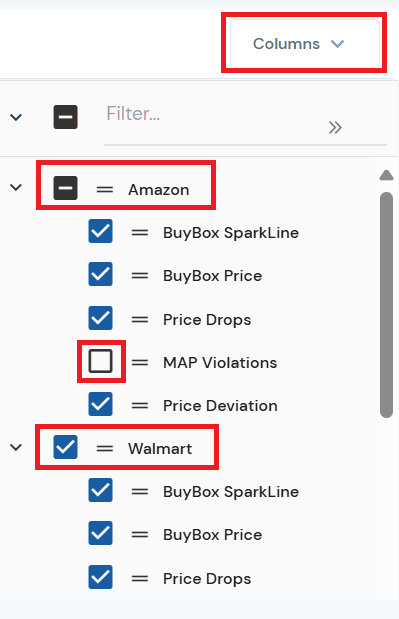Click the double-arrow icon in filter row
Viewport: 399px width, 619px height.
(x=335, y=128)
